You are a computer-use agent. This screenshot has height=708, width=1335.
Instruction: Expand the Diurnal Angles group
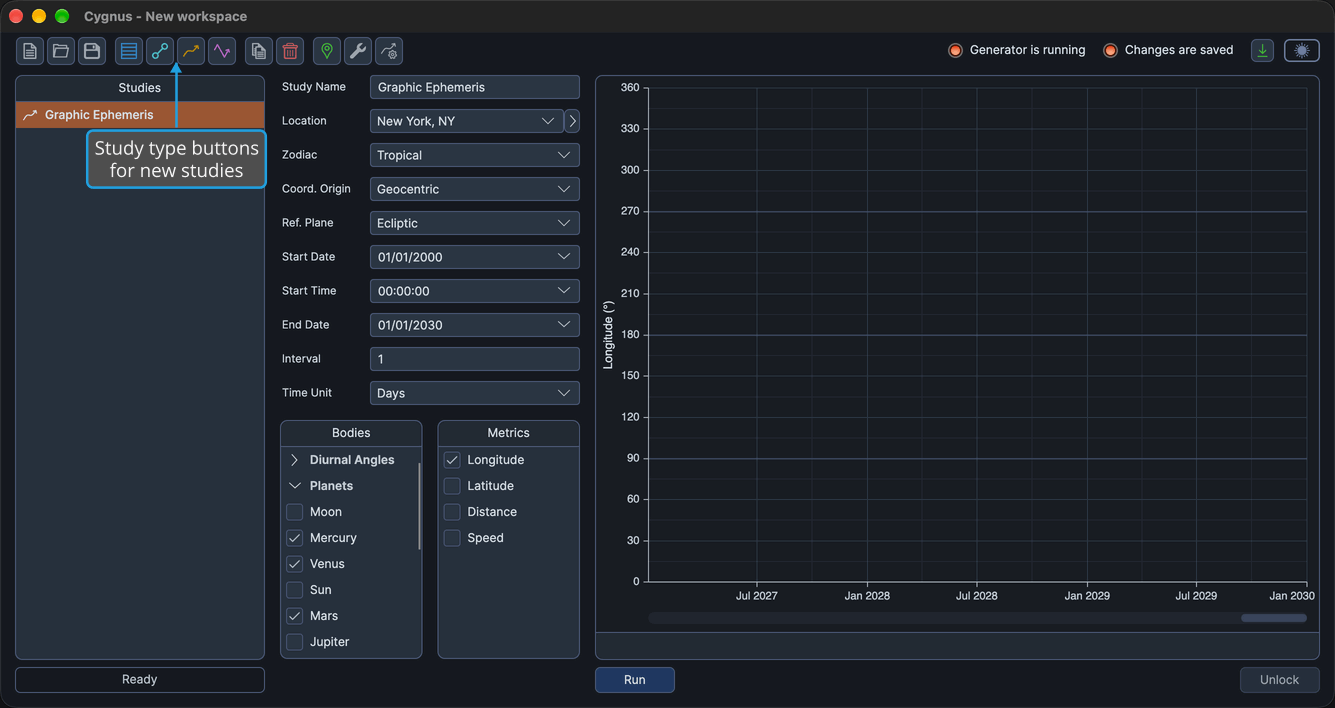[295, 460]
